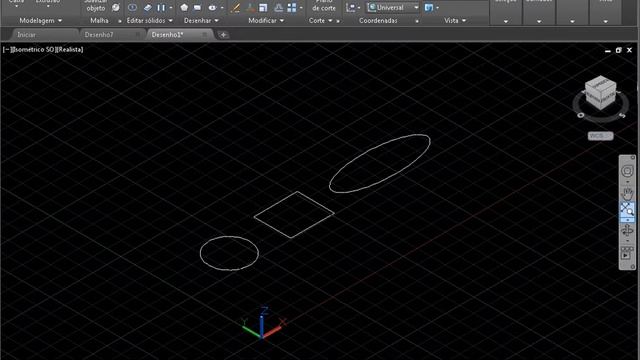Click the UCS icon in Coordenadas panel
The width and height of the screenshot is (640, 360).
click(x=350, y=7)
